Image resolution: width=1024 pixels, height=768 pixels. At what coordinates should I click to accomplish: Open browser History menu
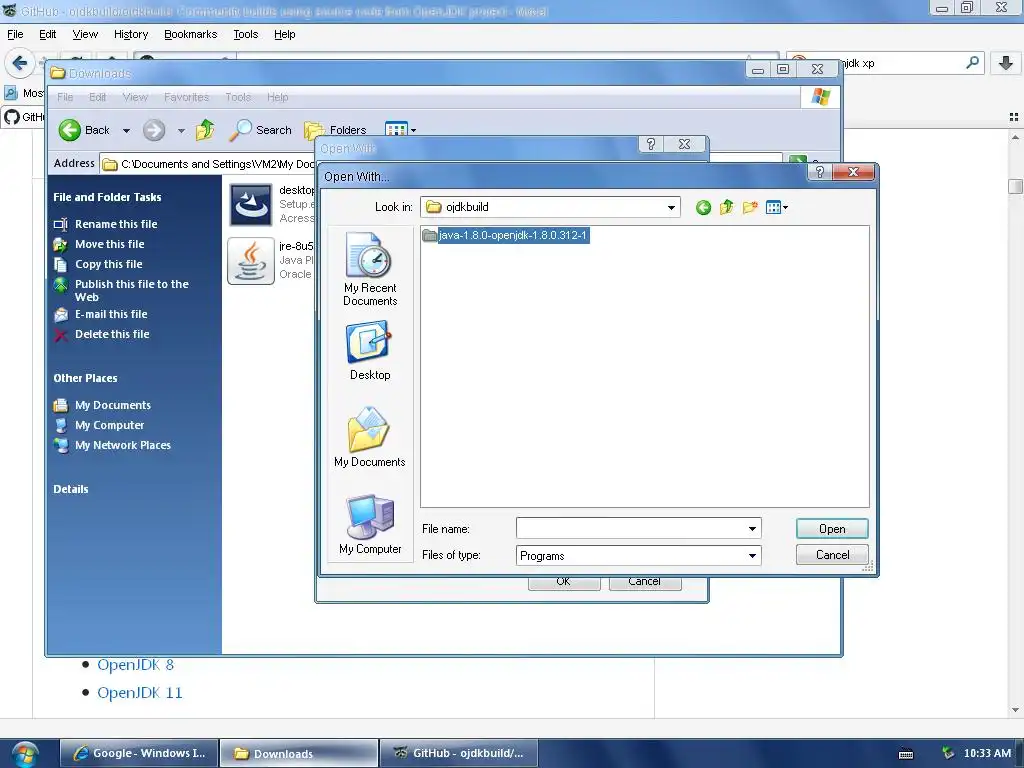131,34
